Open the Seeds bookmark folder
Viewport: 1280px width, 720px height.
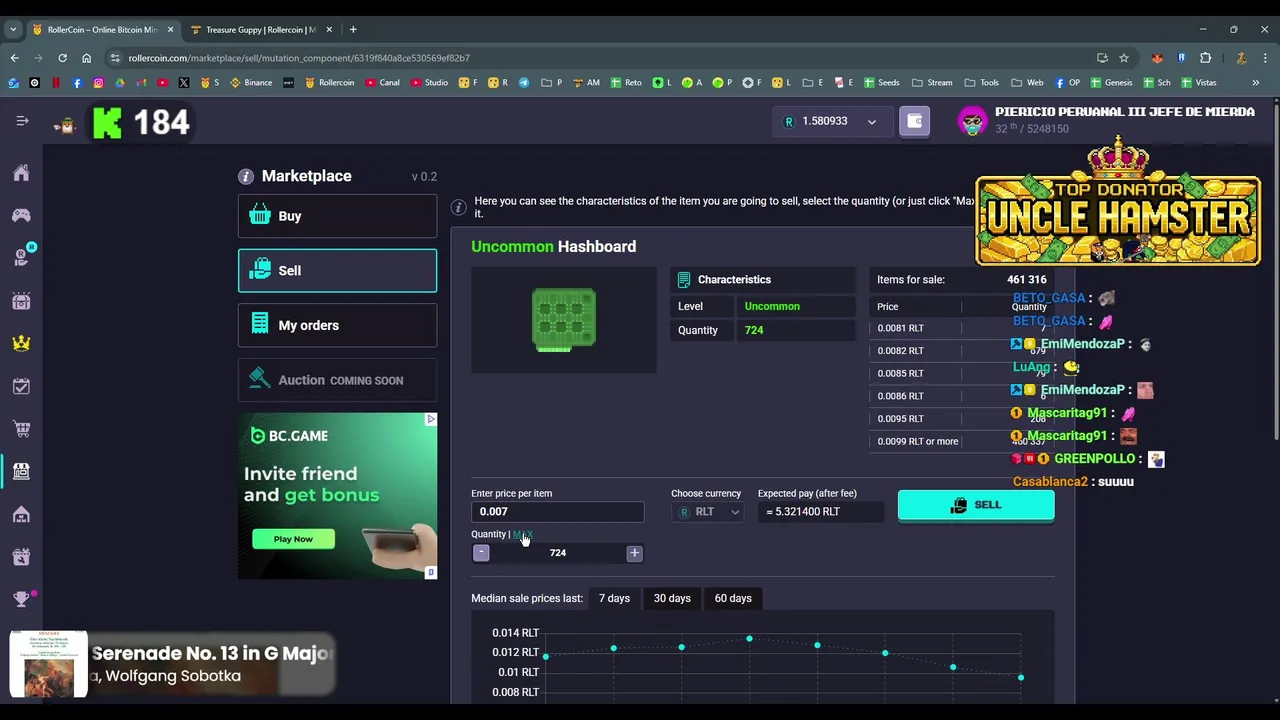882,83
